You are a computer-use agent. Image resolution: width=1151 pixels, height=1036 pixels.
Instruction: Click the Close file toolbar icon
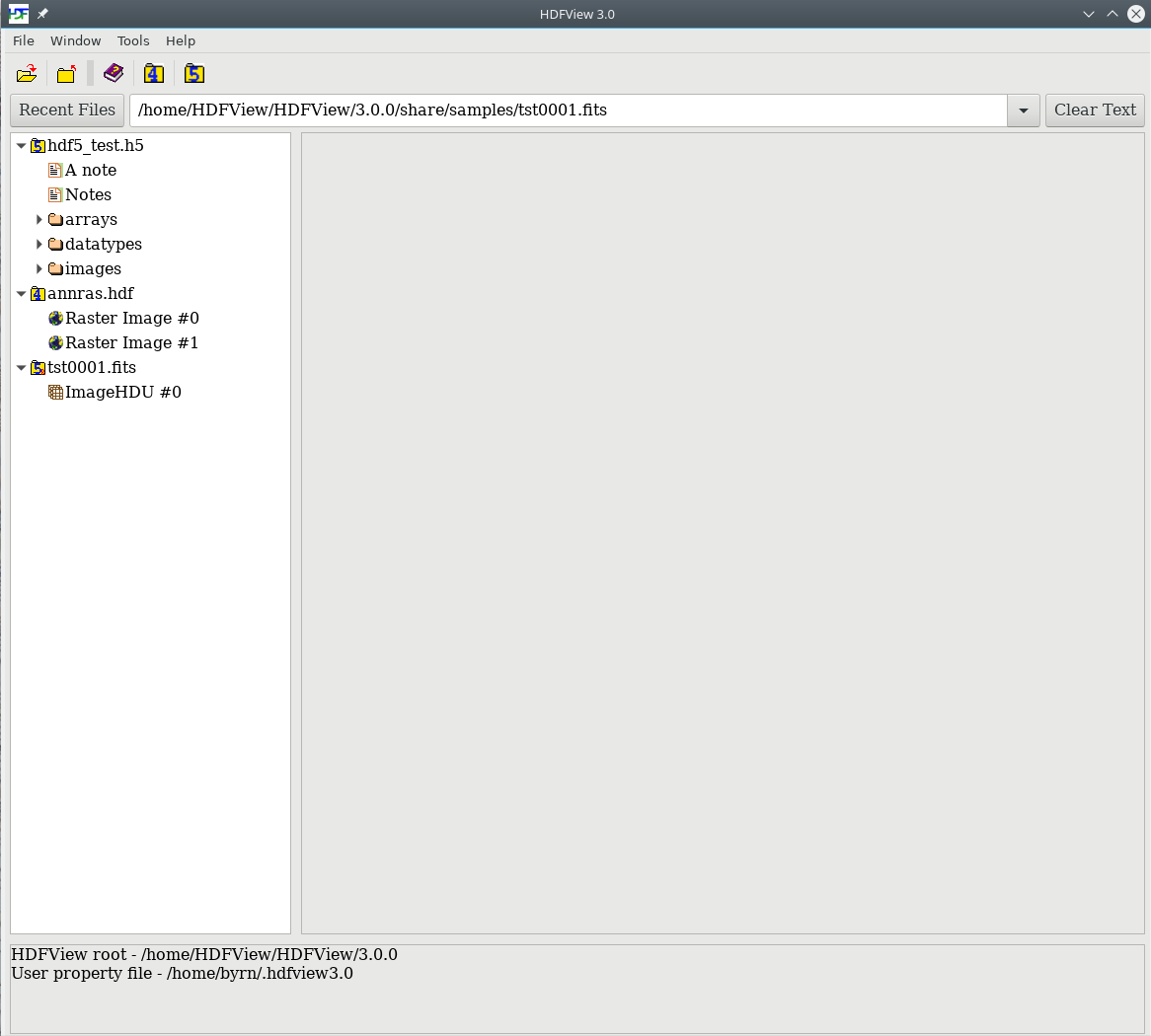coord(67,73)
